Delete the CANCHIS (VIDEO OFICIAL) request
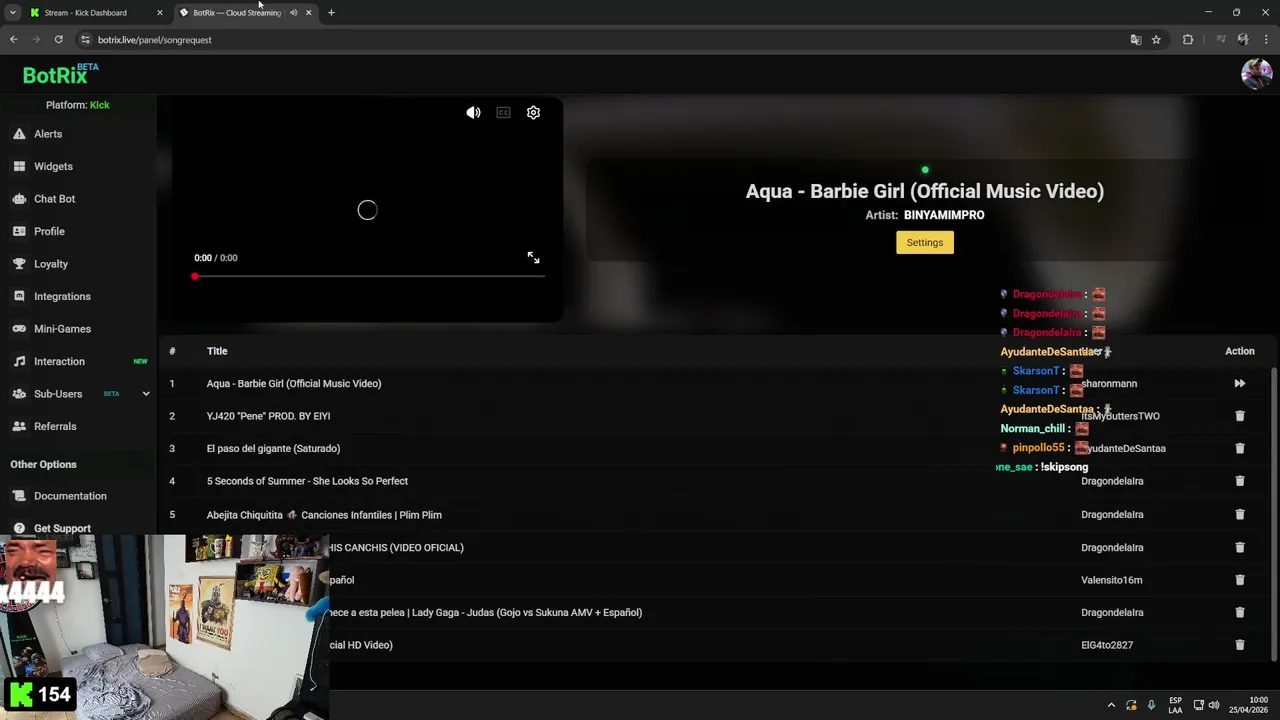Screen dimensions: 1280x720 point(1239,548)
